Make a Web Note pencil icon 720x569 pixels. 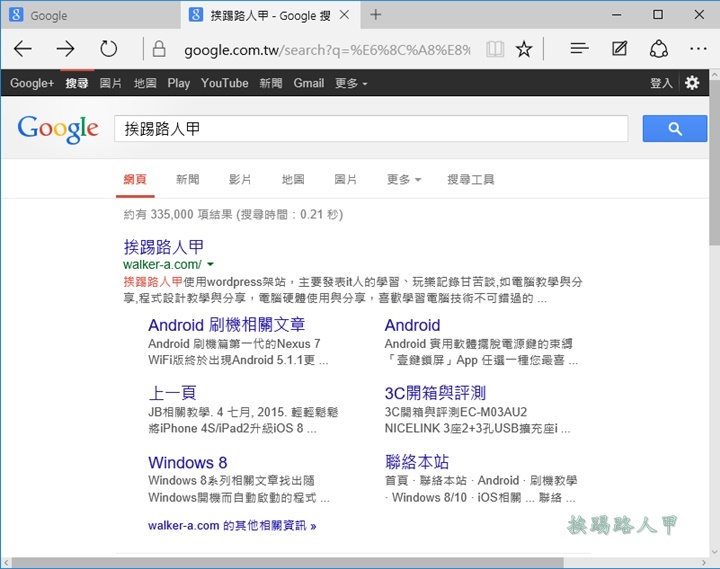(619, 48)
